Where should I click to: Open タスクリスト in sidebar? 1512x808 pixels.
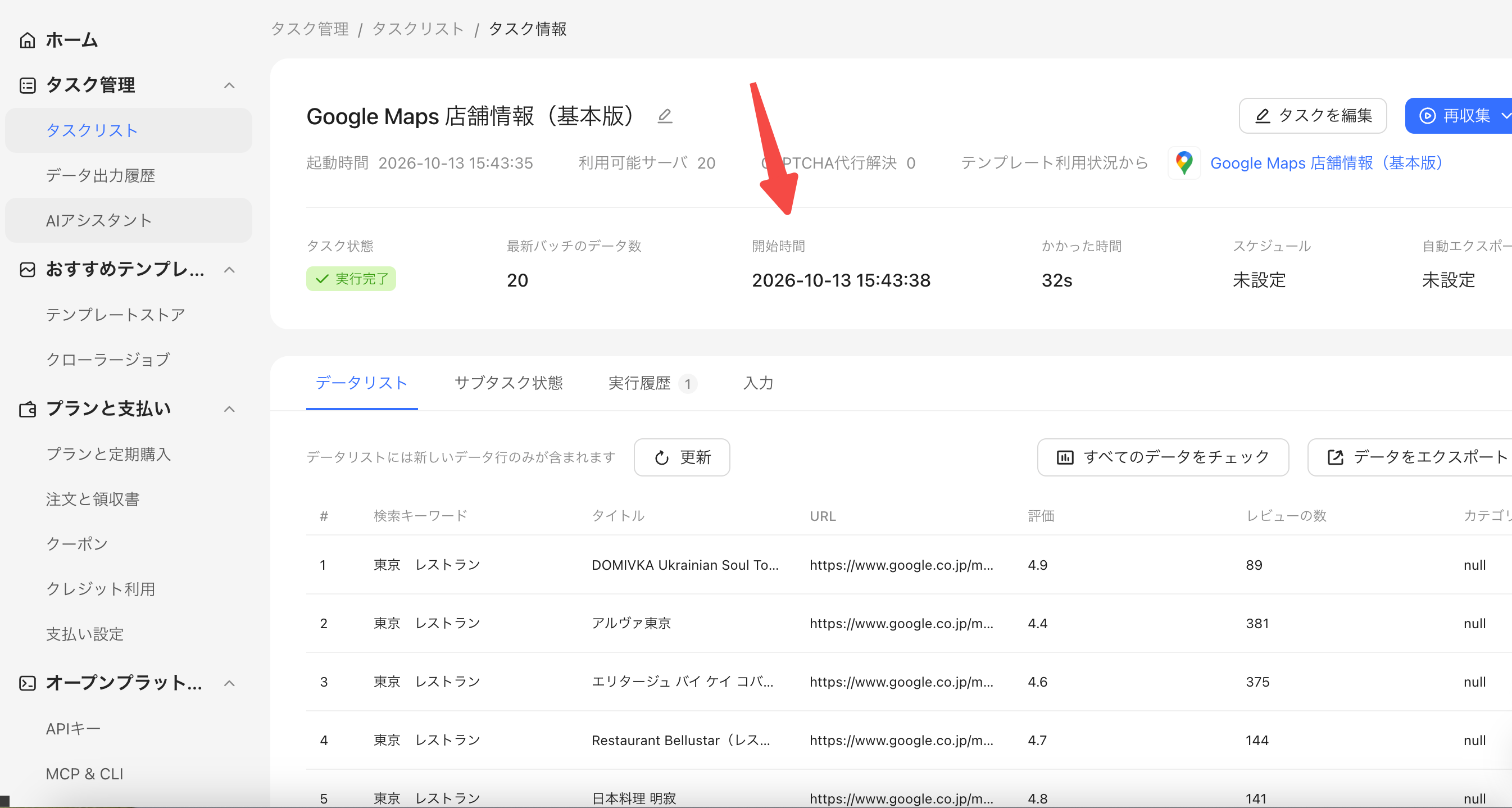(129, 130)
